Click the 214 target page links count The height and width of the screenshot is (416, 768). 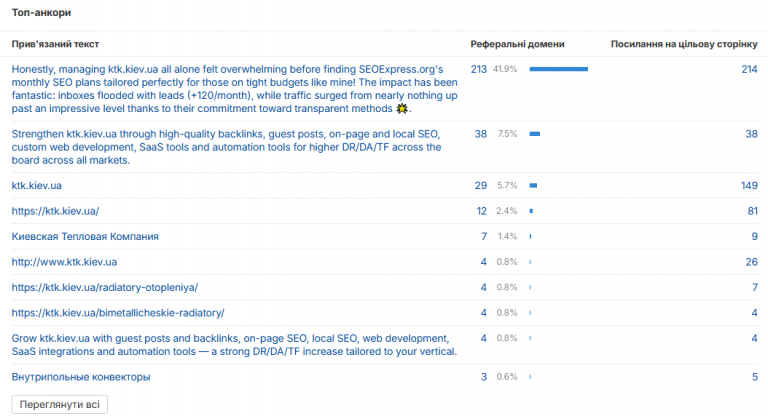749,69
